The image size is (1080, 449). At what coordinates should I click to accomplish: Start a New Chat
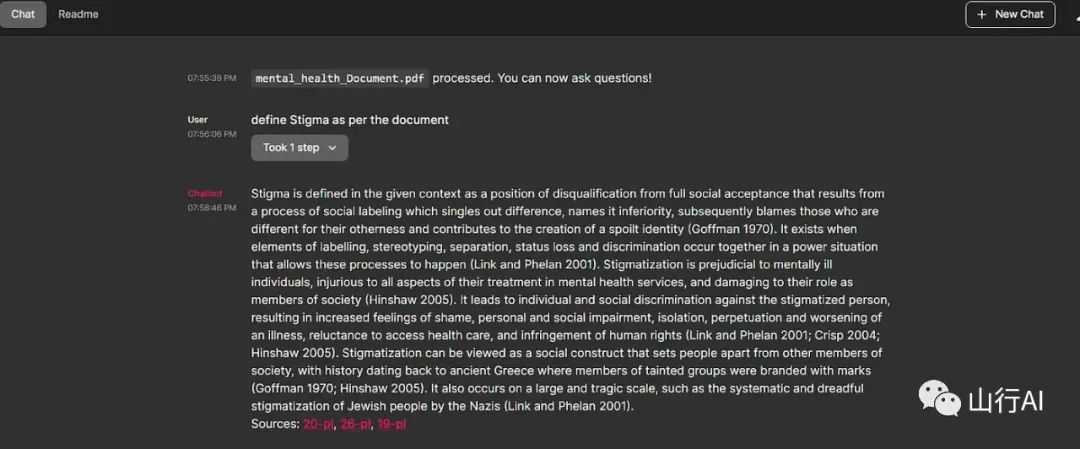click(x=1010, y=15)
